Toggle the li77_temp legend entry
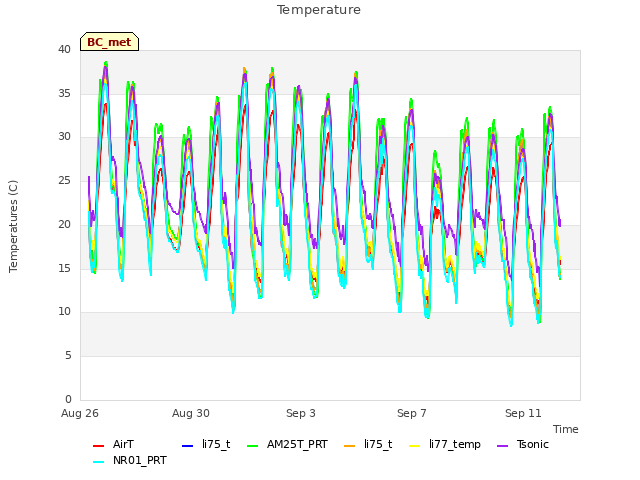 tap(445, 444)
